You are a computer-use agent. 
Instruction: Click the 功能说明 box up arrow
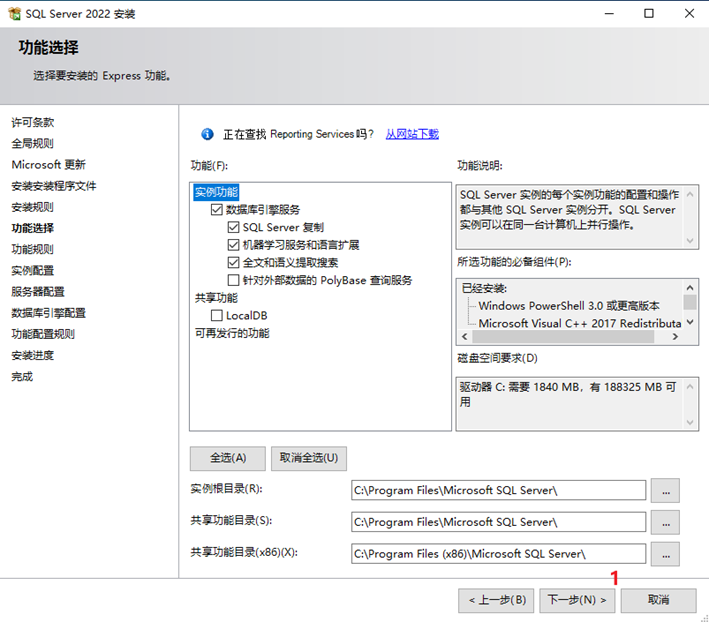pos(690,195)
